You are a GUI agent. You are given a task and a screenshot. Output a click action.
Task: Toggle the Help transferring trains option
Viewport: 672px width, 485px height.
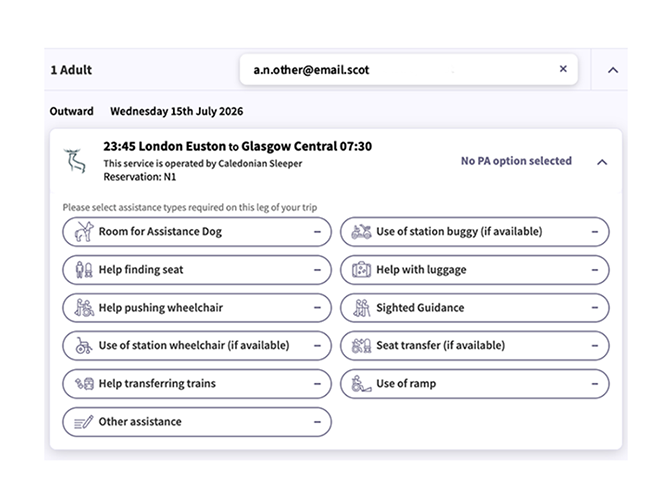click(197, 384)
